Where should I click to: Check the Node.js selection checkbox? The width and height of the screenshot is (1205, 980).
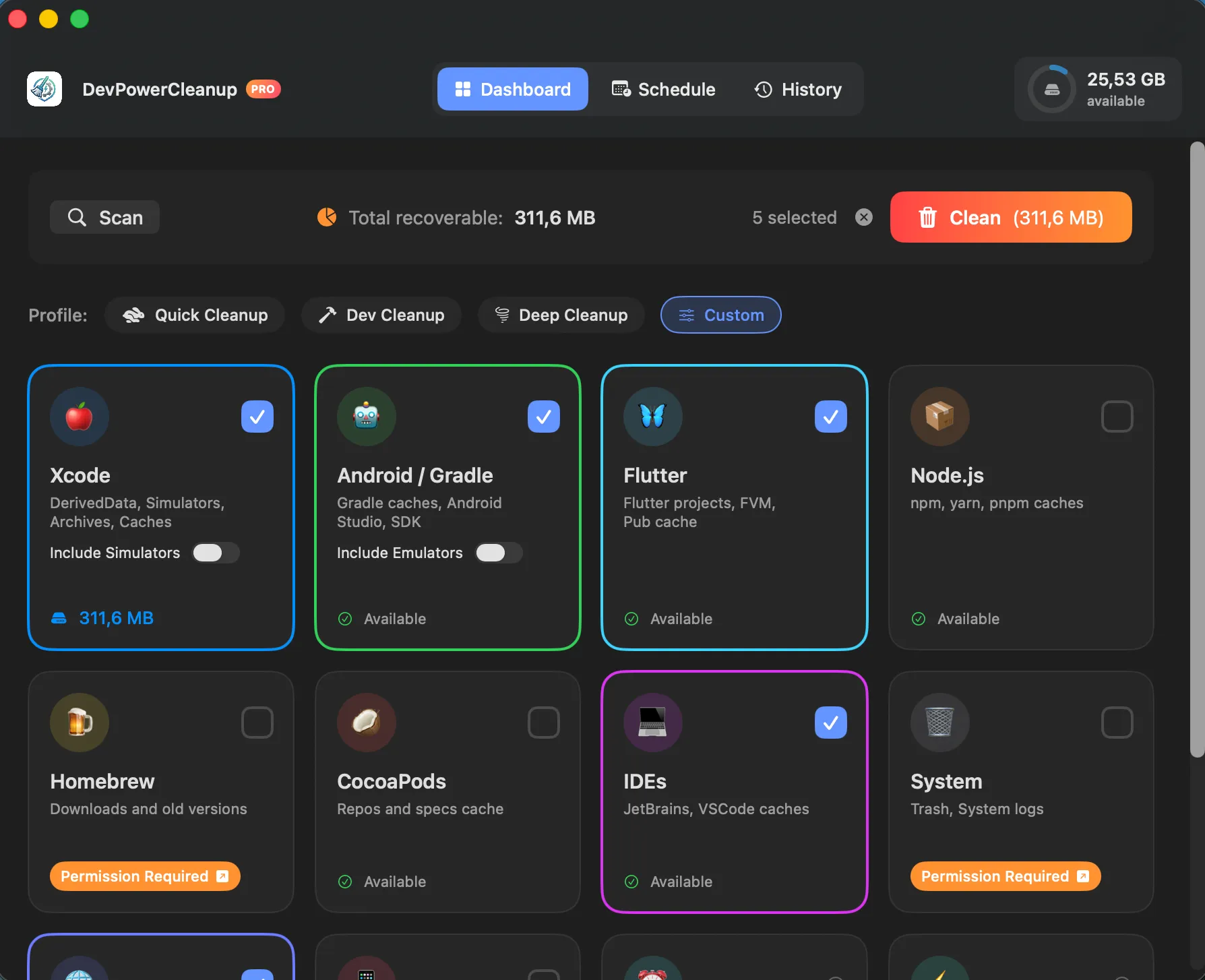click(x=1117, y=417)
